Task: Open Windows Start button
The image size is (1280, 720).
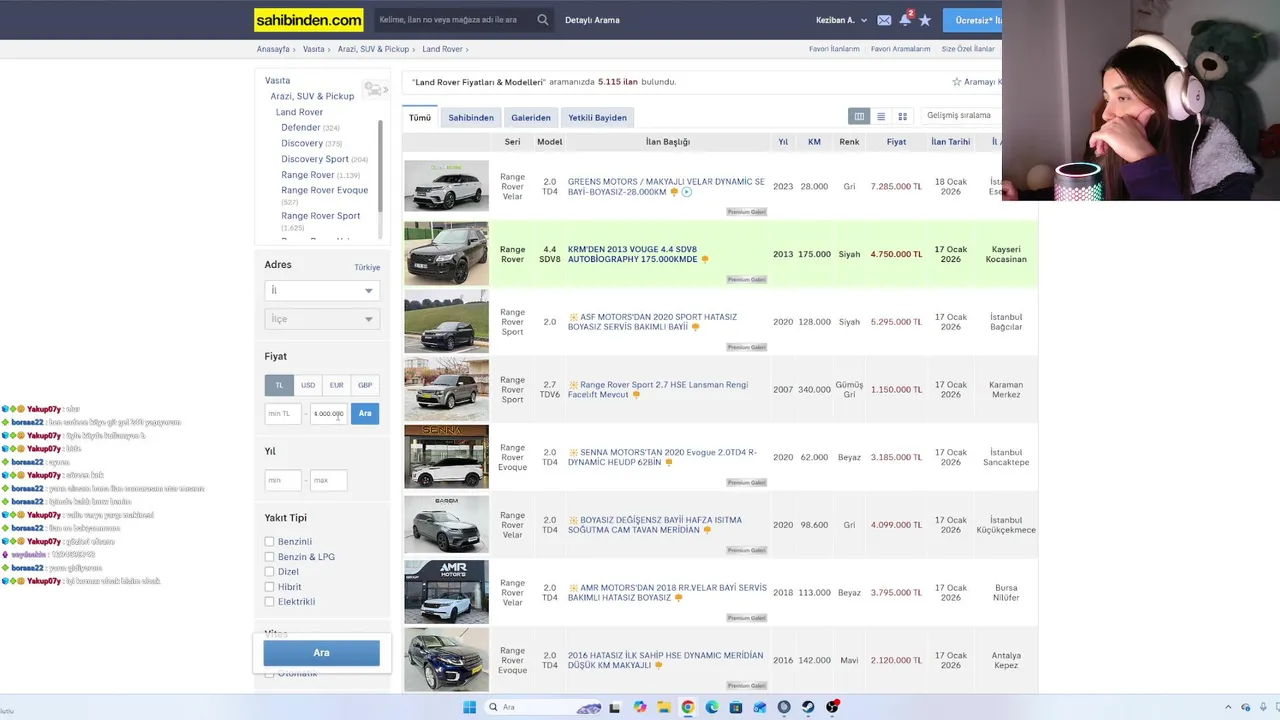Action: [469, 707]
